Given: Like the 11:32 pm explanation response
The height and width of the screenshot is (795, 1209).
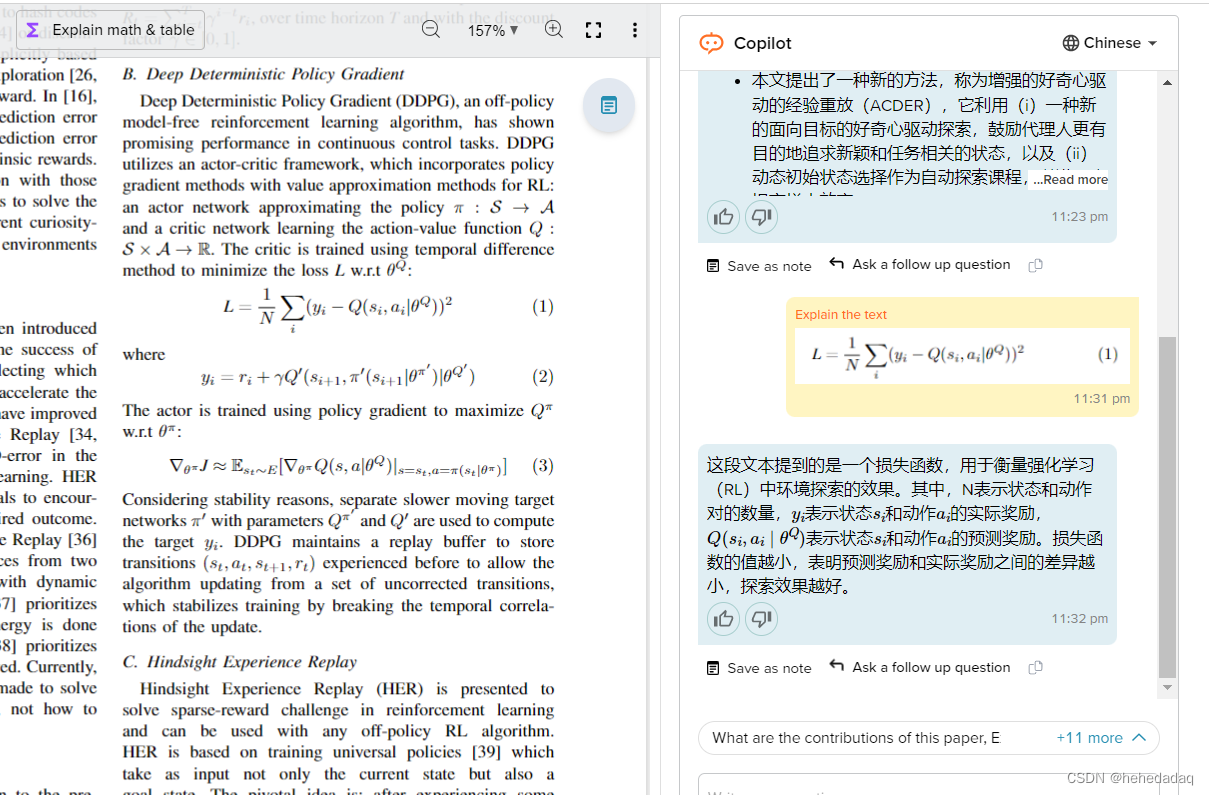Looking at the screenshot, I should 723,619.
